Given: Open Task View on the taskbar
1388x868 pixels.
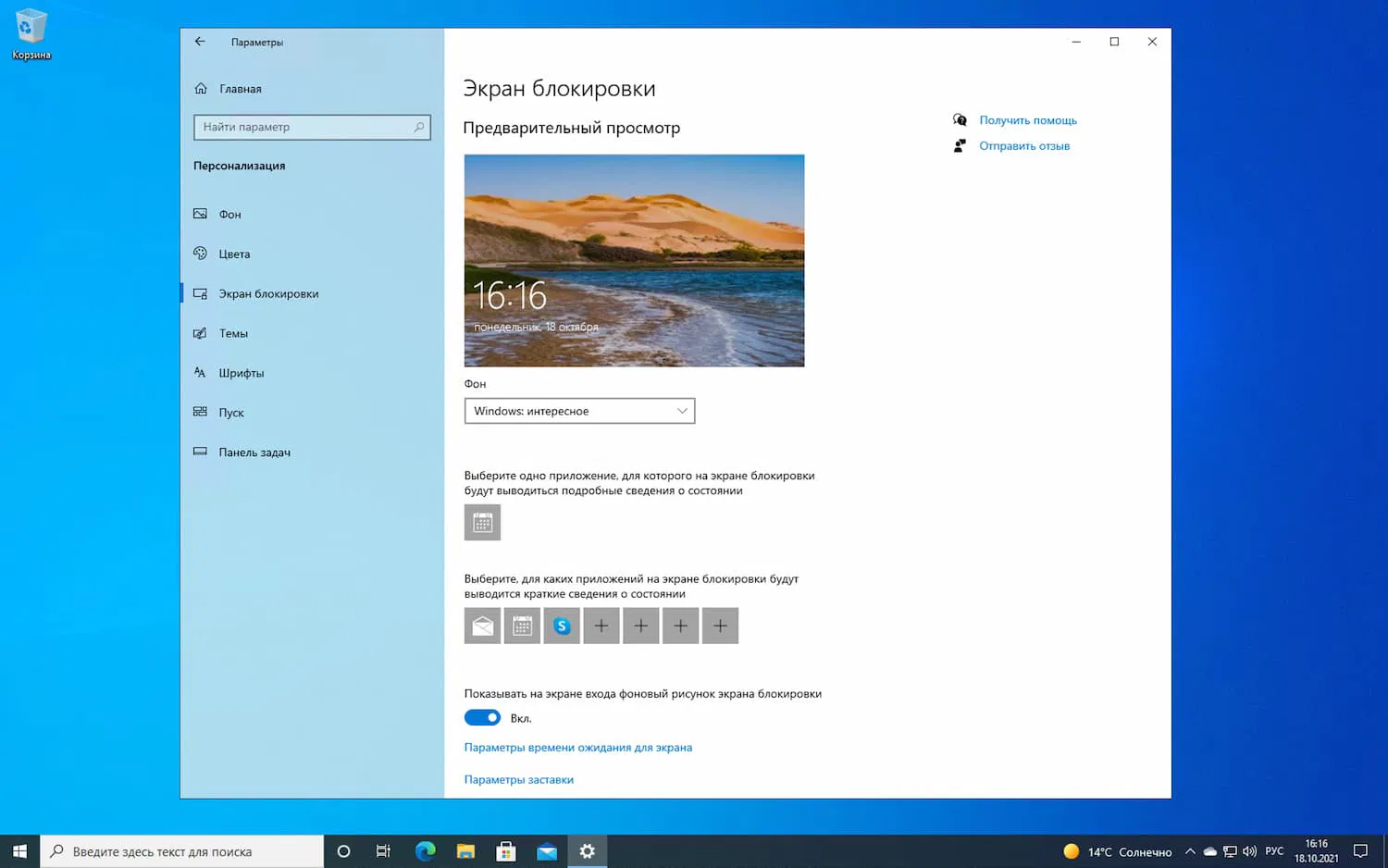Looking at the screenshot, I should (383, 851).
